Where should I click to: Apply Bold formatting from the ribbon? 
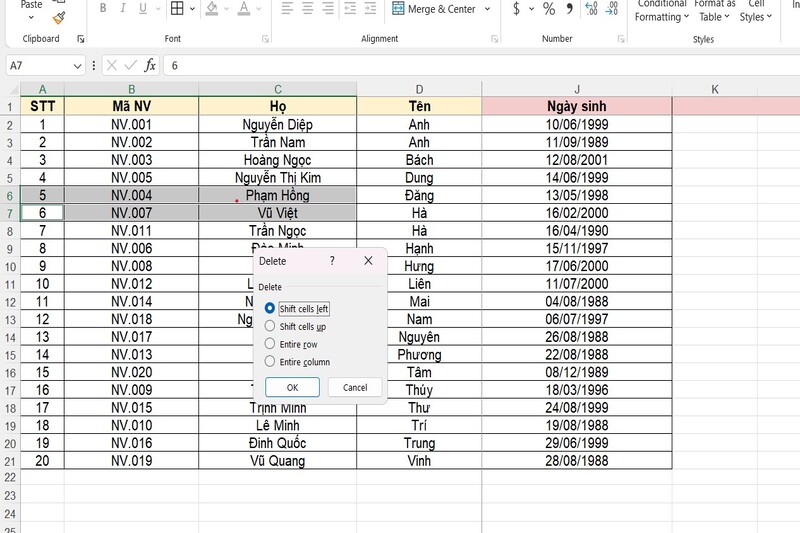coord(105,9)
